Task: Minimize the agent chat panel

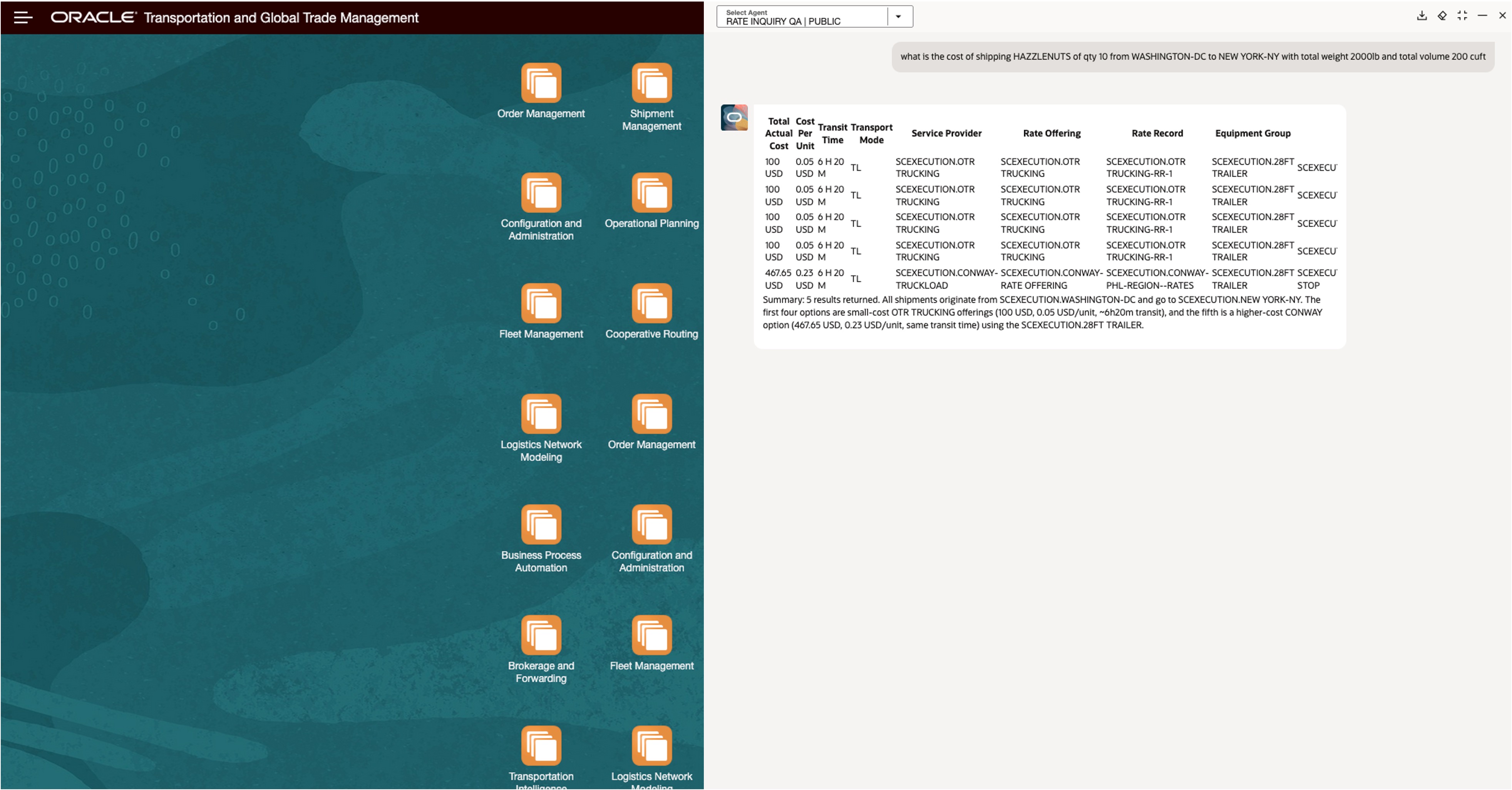Action: [1482, 16]
